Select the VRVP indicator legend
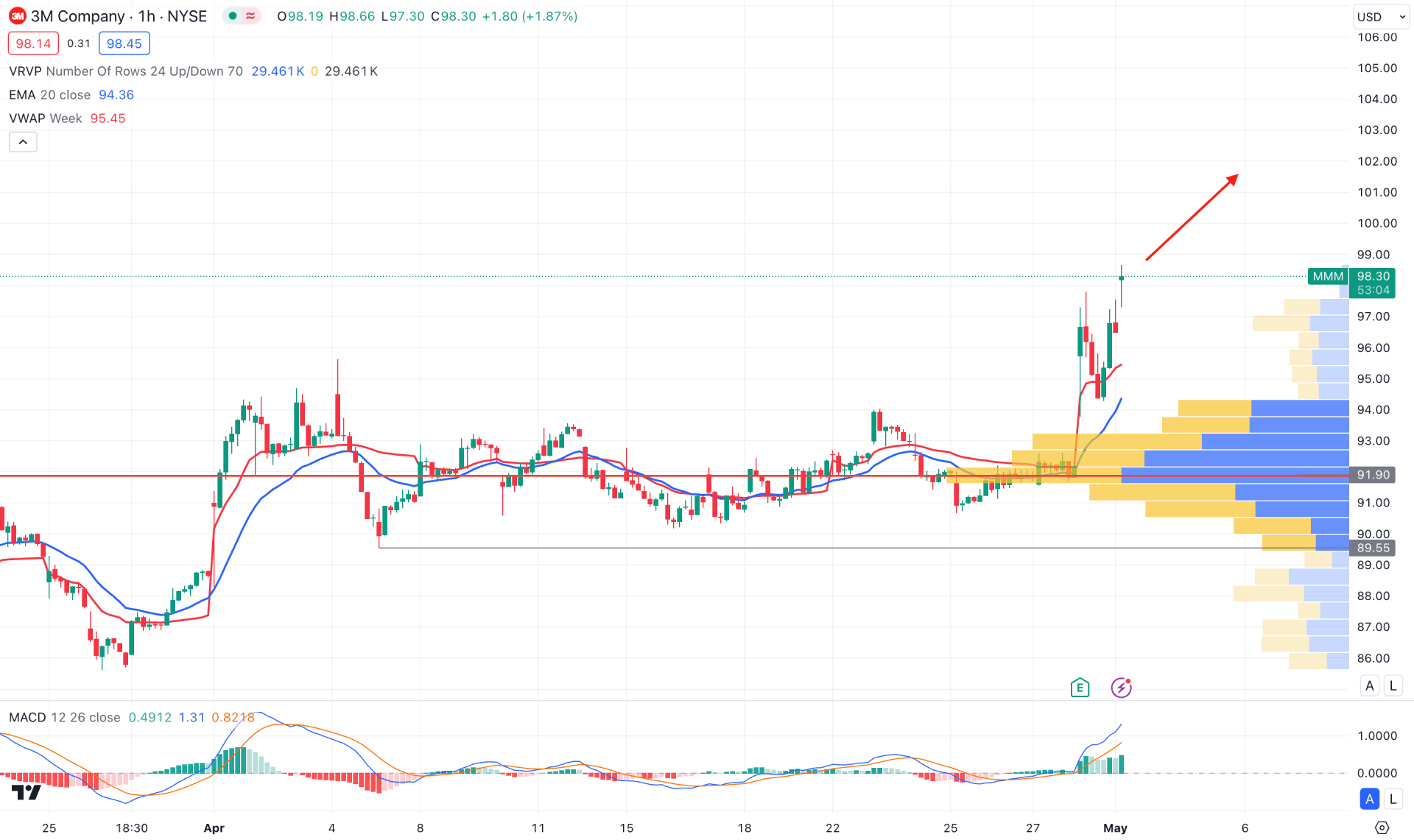This screenshot has height=840, width=1414. (x=126, y=71)
